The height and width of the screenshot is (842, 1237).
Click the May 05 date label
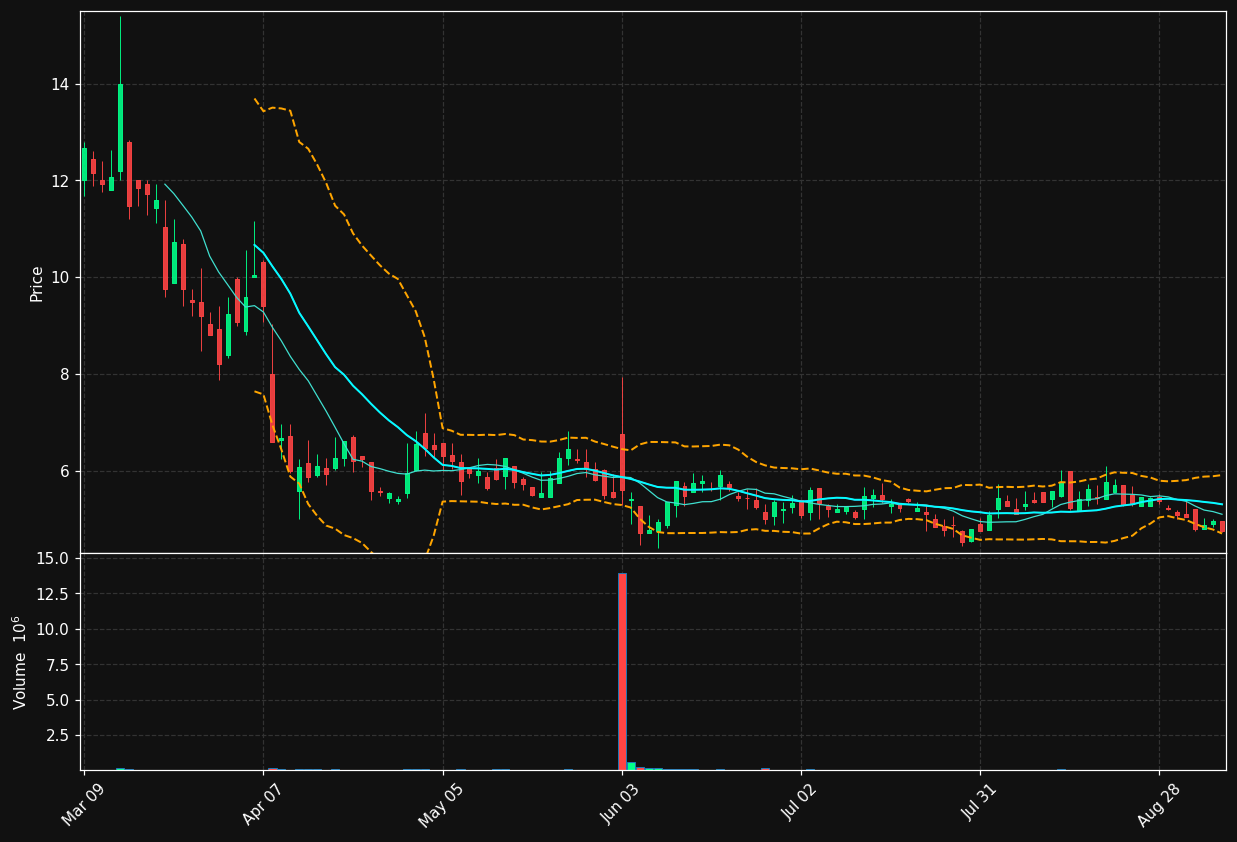(441, 803)
